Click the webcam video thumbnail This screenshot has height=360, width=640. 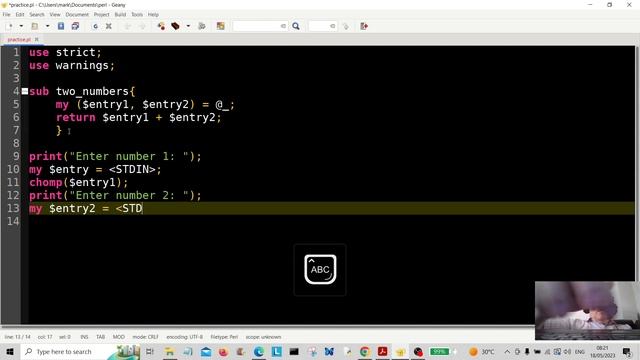pos(586,310)
